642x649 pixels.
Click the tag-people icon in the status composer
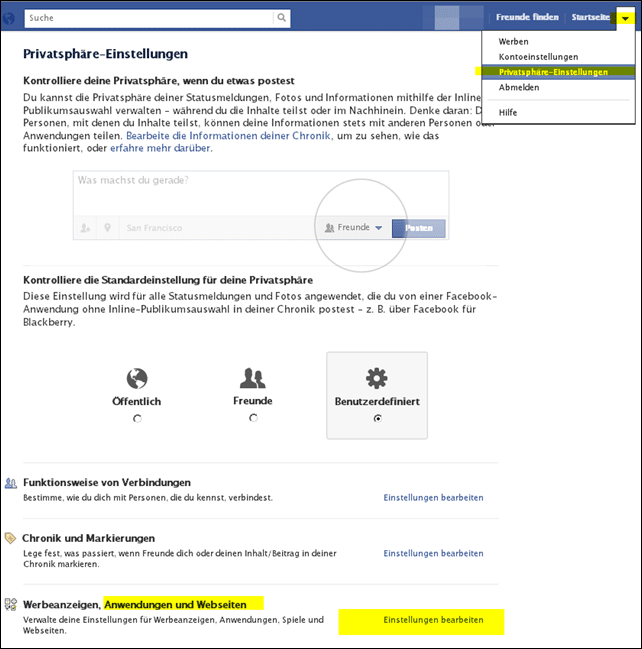[85, 228]
